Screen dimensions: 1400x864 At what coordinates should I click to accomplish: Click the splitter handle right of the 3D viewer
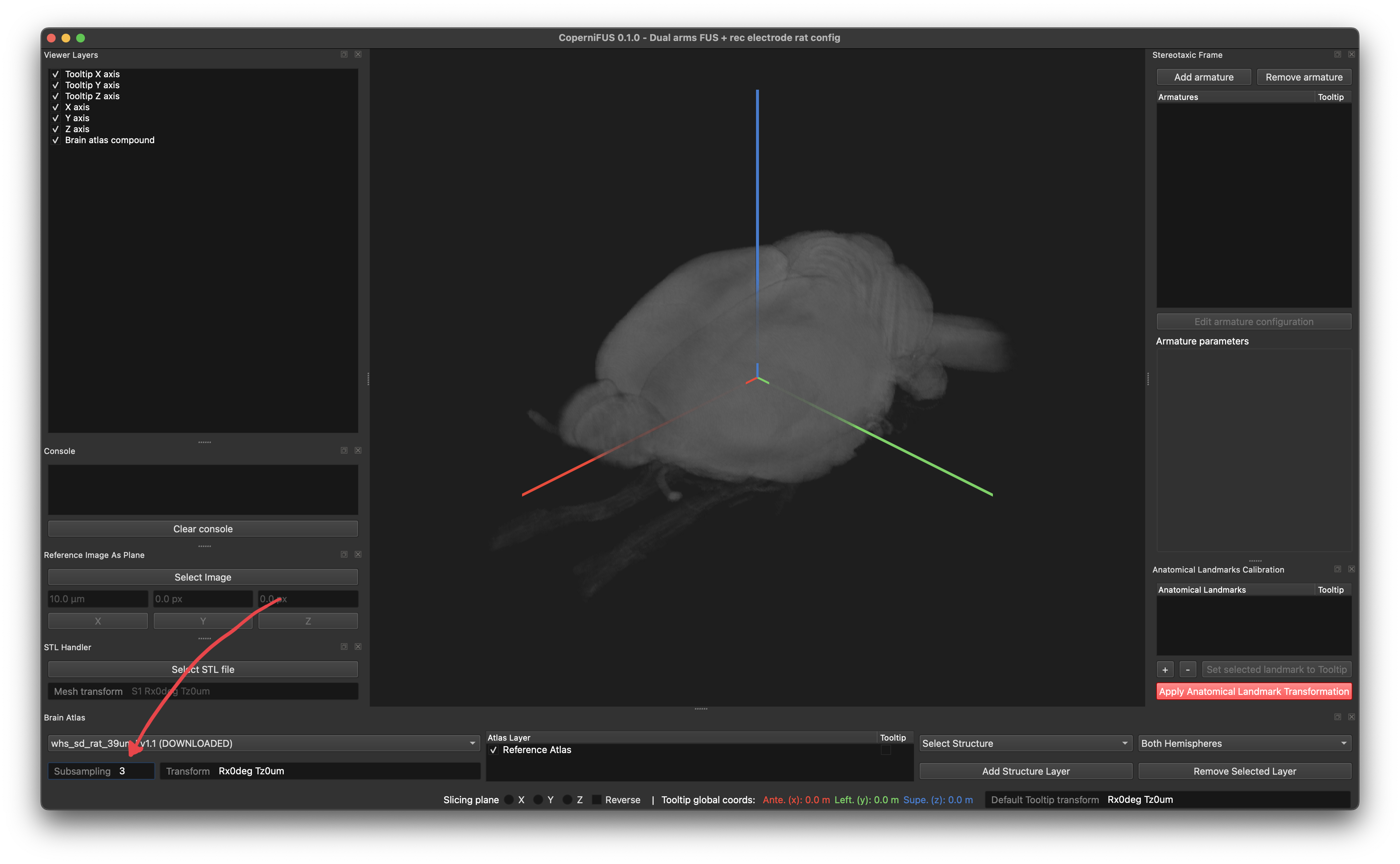[x=1148, y=378]
